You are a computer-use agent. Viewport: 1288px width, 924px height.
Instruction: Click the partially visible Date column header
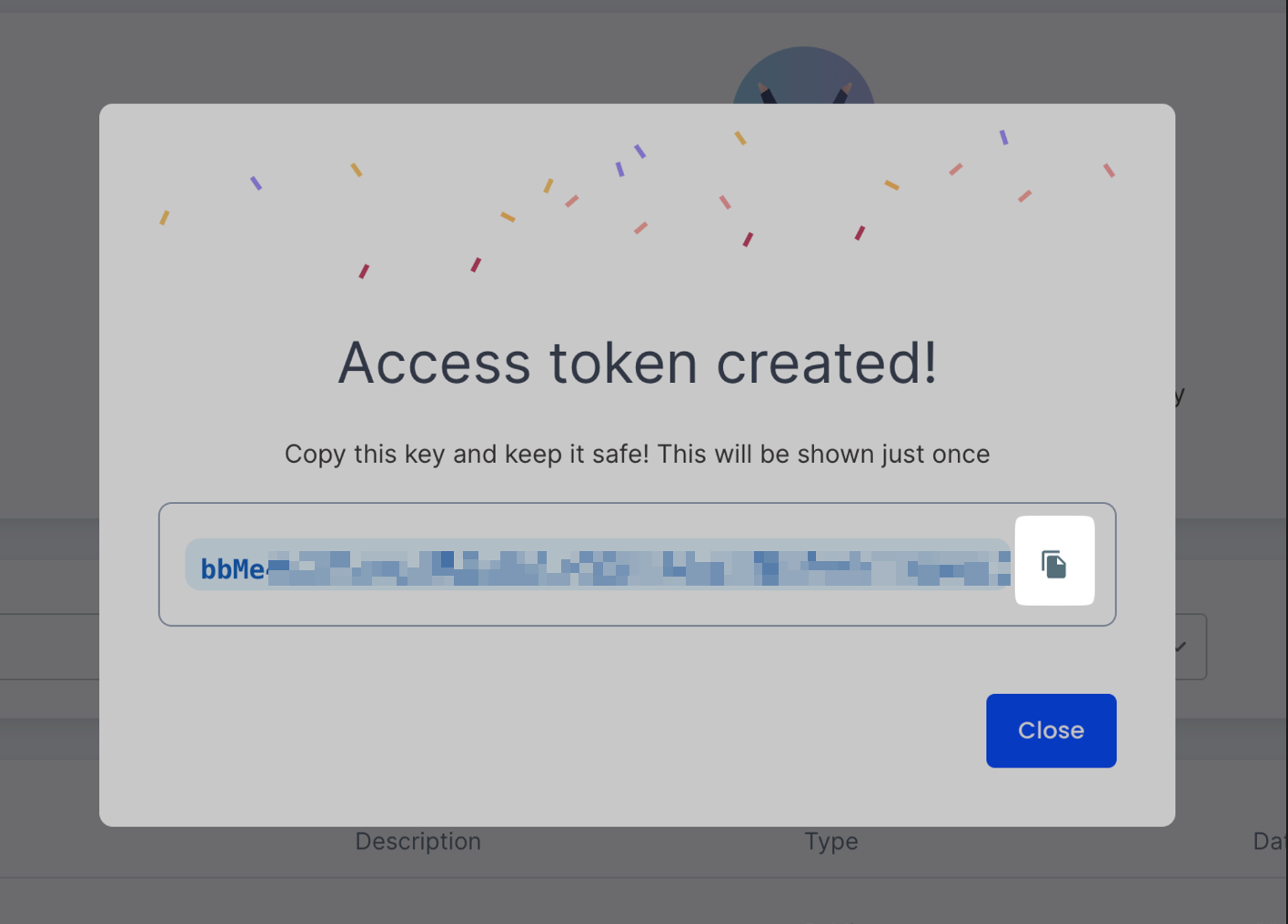[x=1268, y=841]
